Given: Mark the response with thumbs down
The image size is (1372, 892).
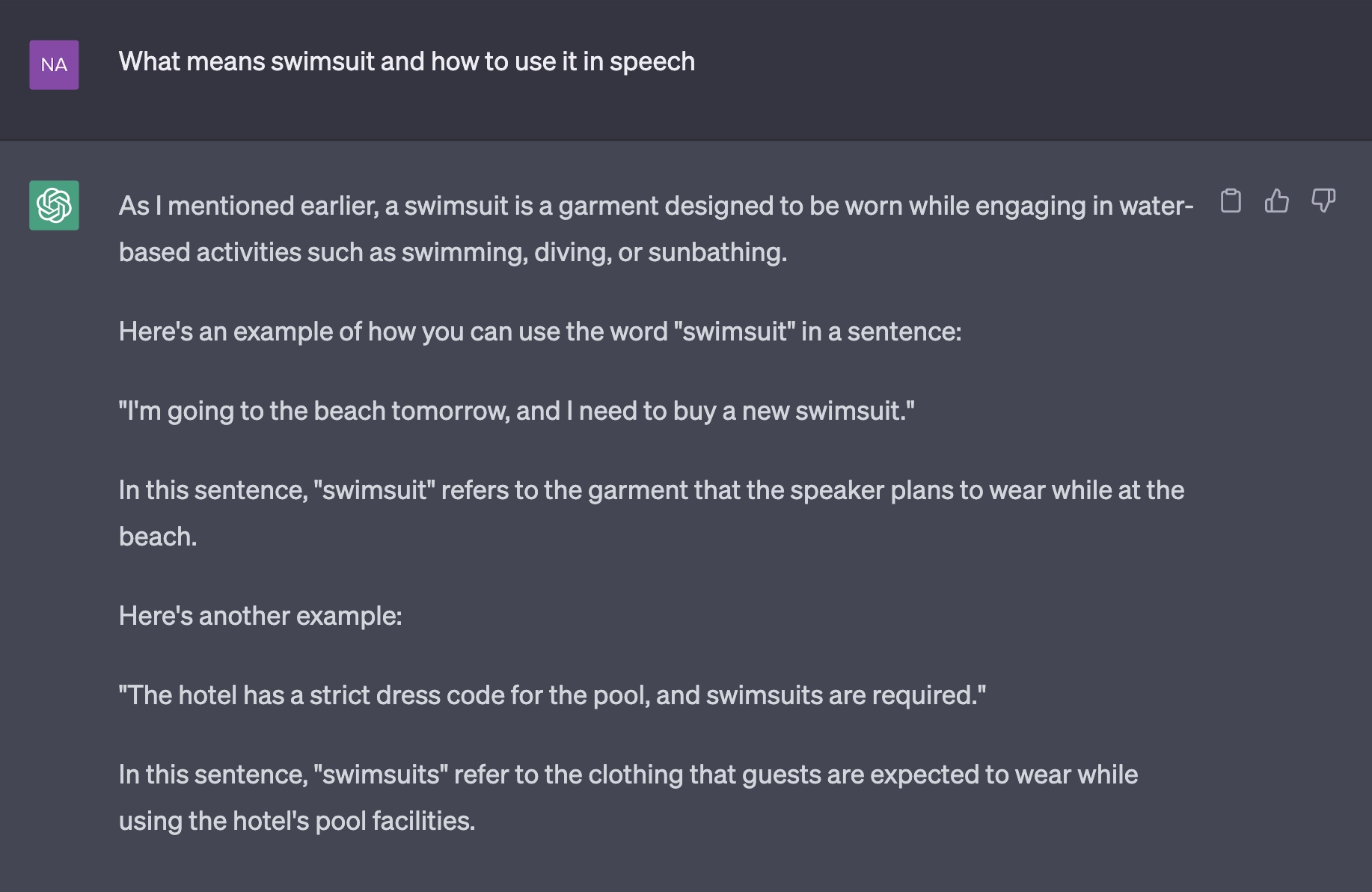Looking at the screenshot, I should (1323, 201).
